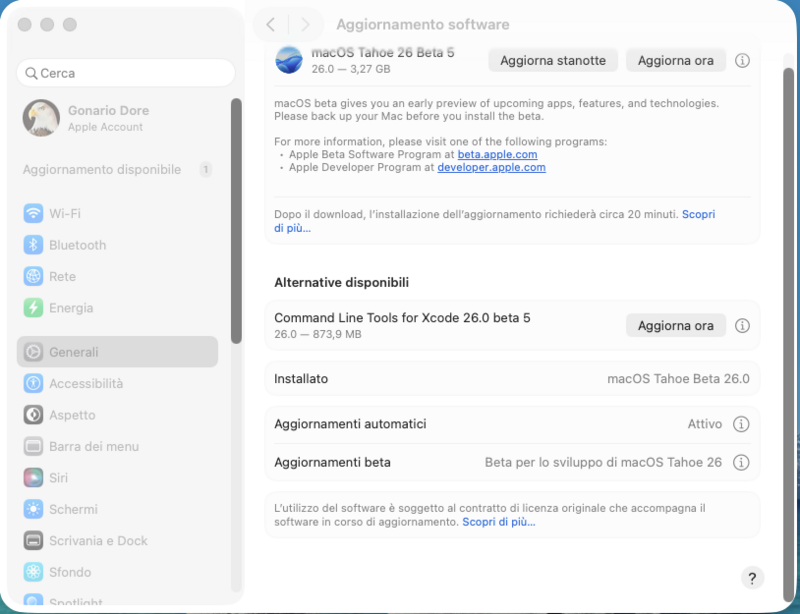Click the Wi-Fi icon in sidebar

(33, 213)
